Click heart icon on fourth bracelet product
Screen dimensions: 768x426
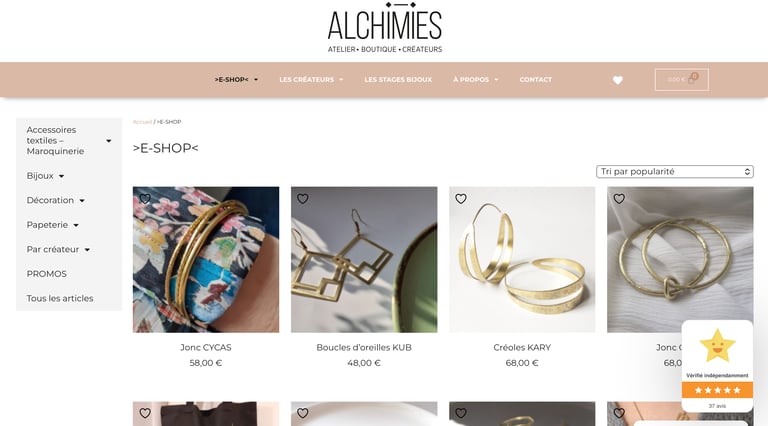(619, 199)
